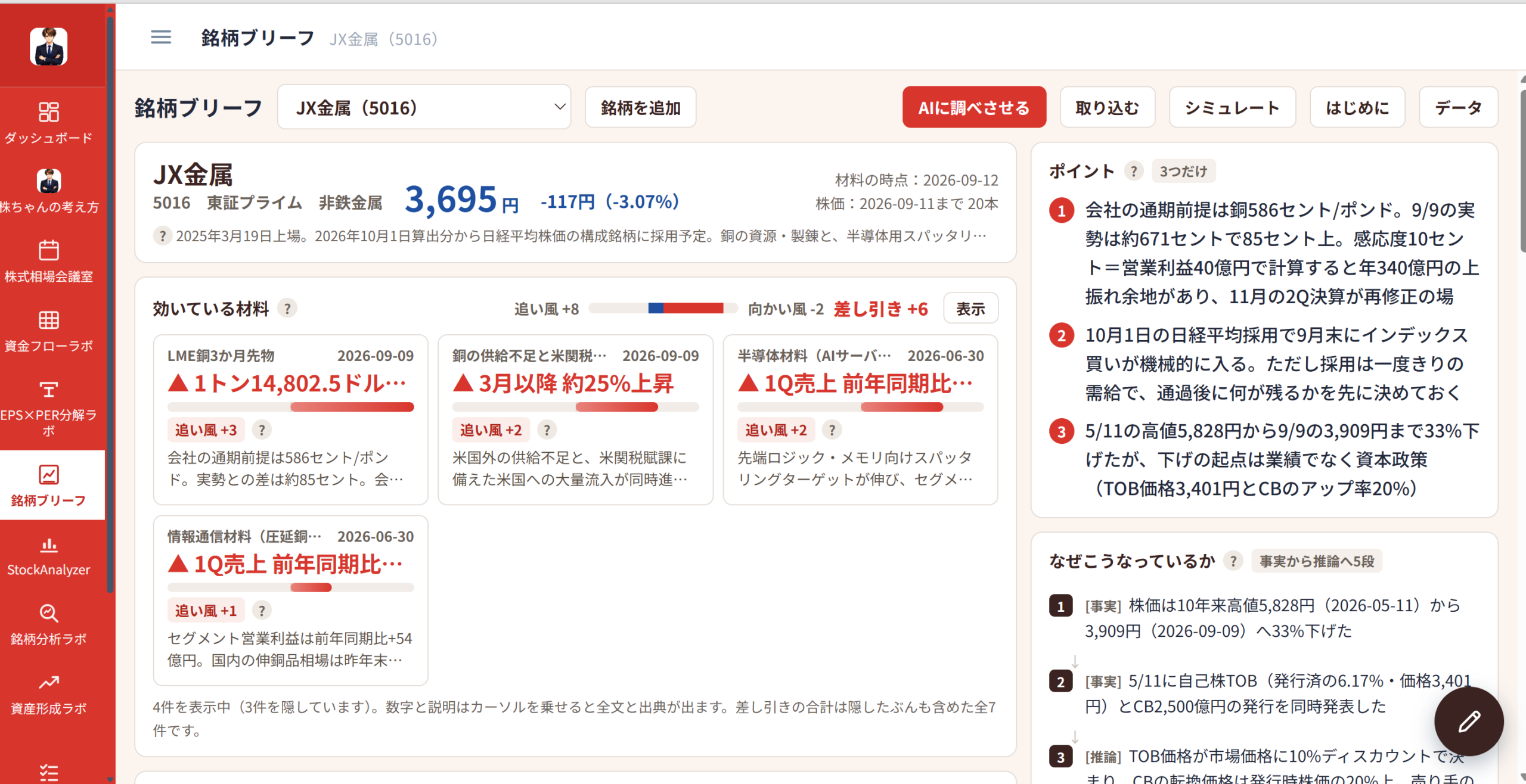Click the 追い風/向かい風 balance bar
Screen dimensions: 1526x784
[x=663, y=308]
